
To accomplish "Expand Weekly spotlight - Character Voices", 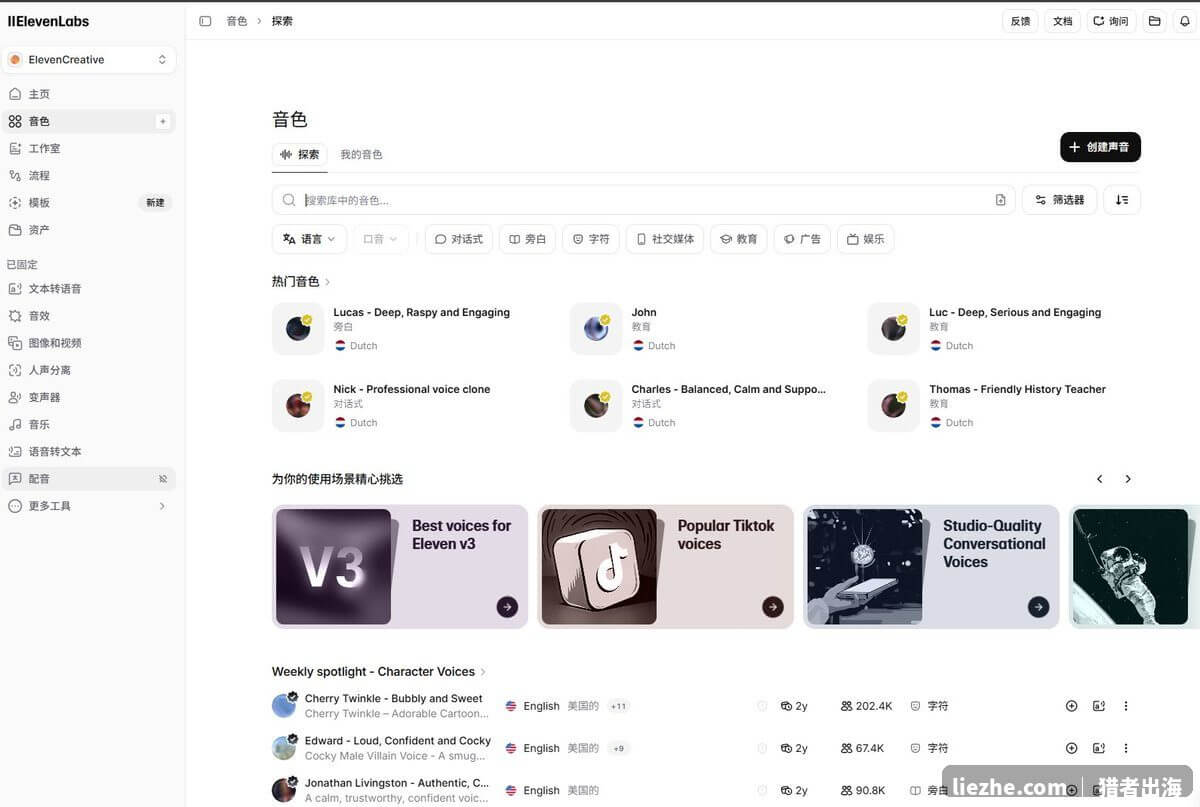I will pyautogui.click(x=483, y=672).
